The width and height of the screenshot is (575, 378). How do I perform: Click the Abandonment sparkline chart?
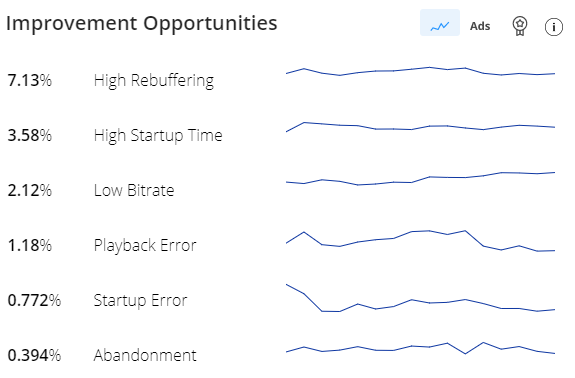coord(420,348)
